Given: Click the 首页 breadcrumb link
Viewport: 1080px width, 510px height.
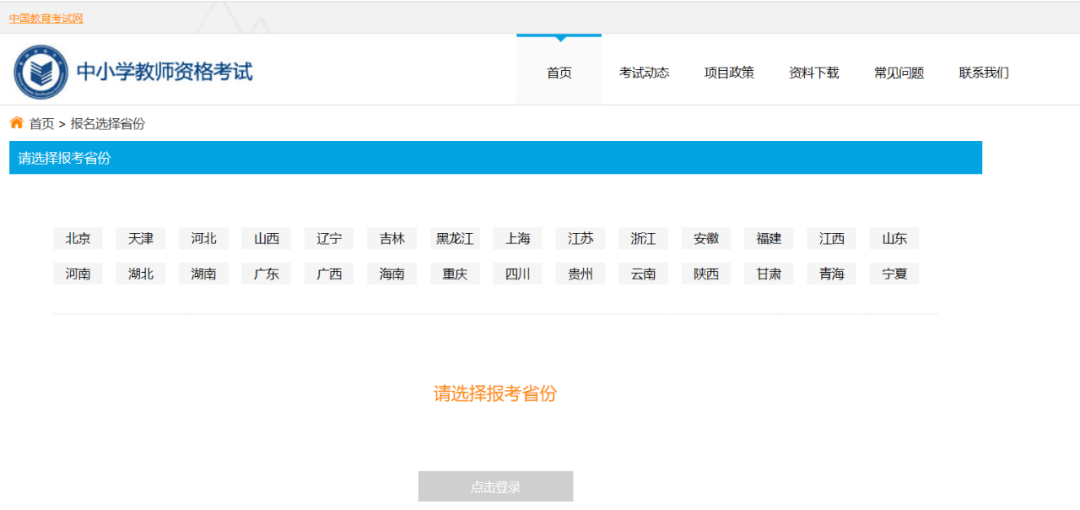Looking at the screenshot, I should click(x=41, y=124).
